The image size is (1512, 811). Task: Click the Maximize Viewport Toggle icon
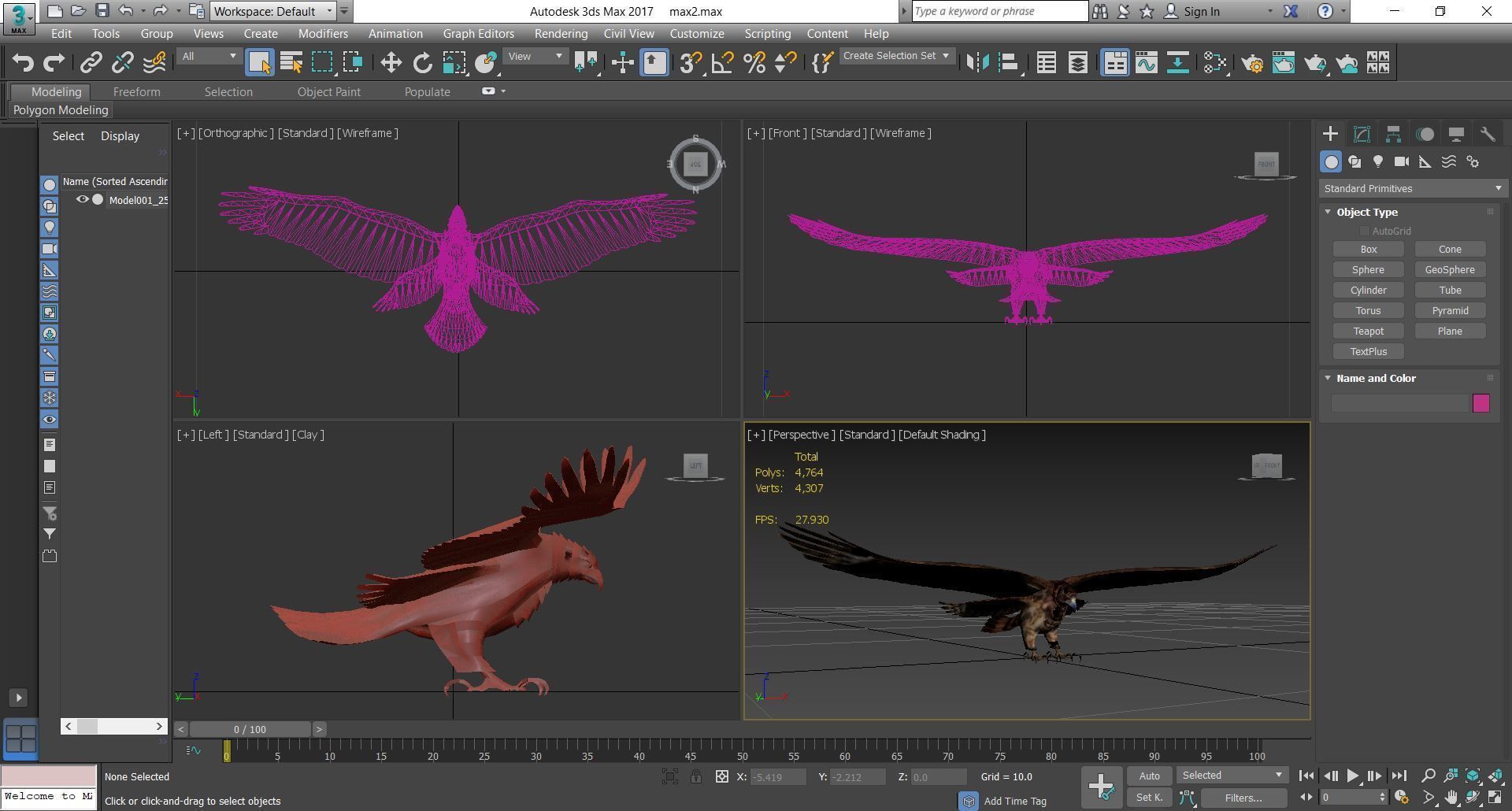pos(1495,798)
